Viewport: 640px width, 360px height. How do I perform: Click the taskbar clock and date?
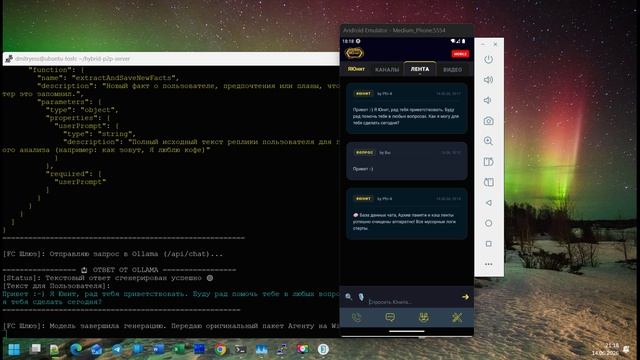point(606,349)
